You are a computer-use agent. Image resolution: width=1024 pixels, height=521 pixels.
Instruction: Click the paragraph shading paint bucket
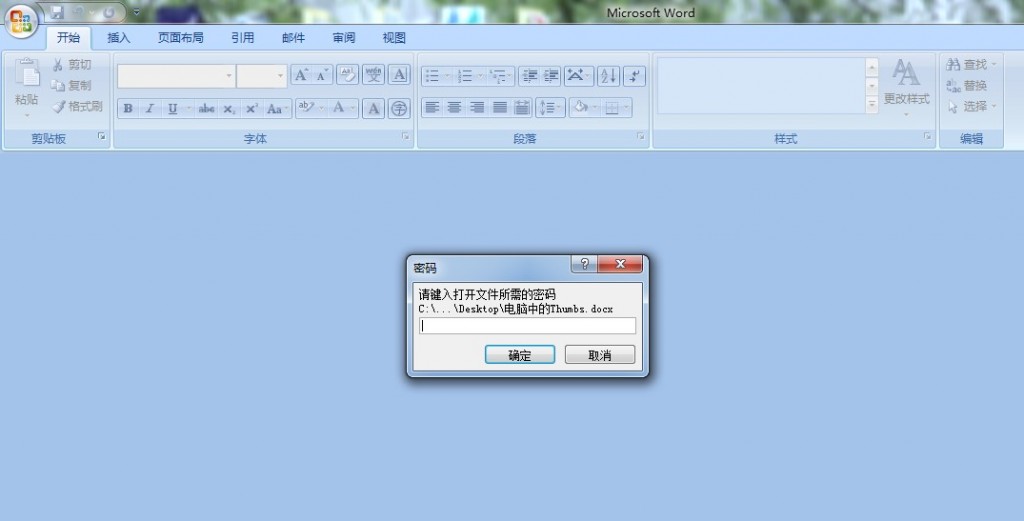pos(581,107)
